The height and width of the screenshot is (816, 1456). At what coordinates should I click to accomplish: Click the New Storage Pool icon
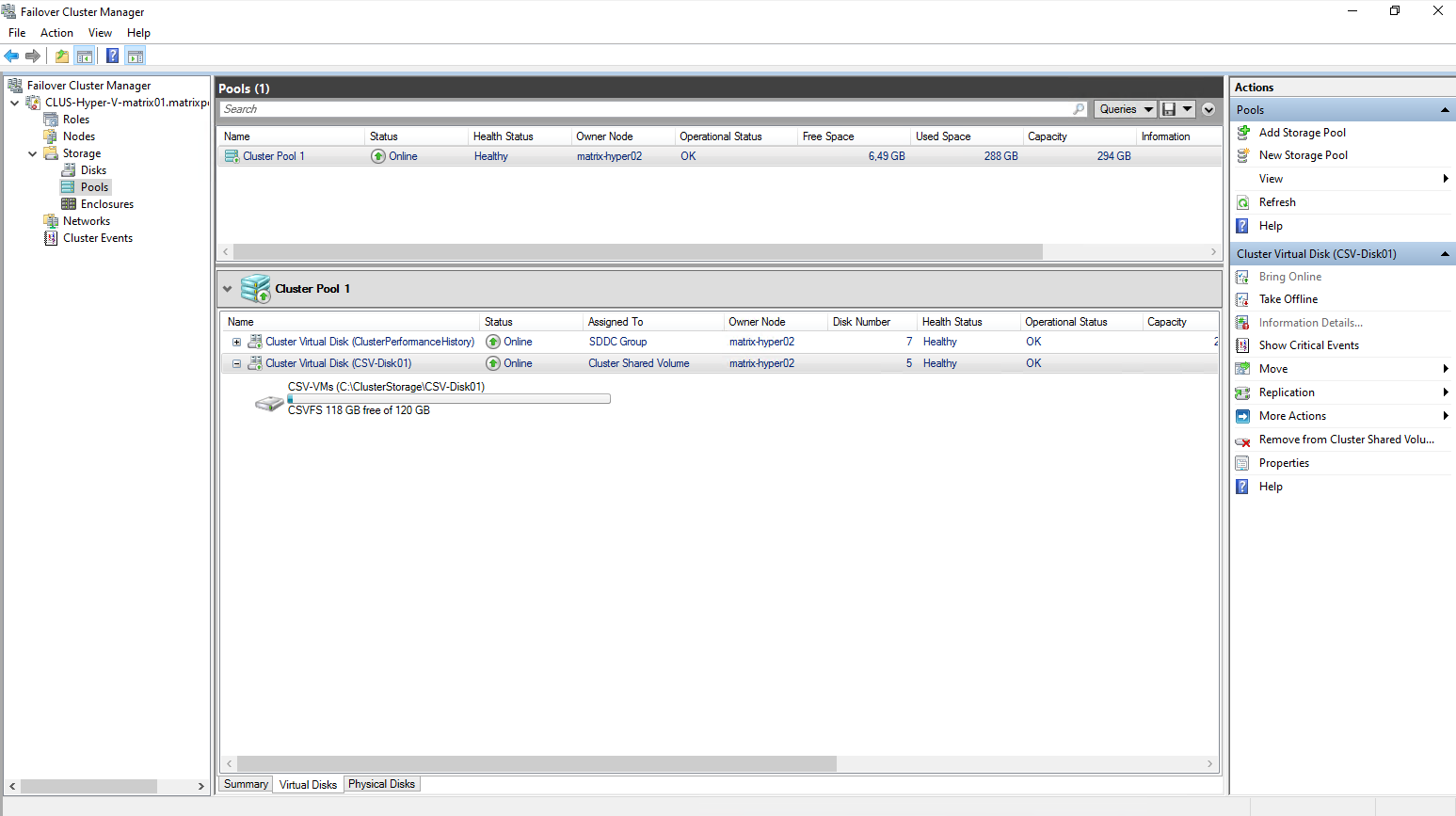coord(1243,155)
